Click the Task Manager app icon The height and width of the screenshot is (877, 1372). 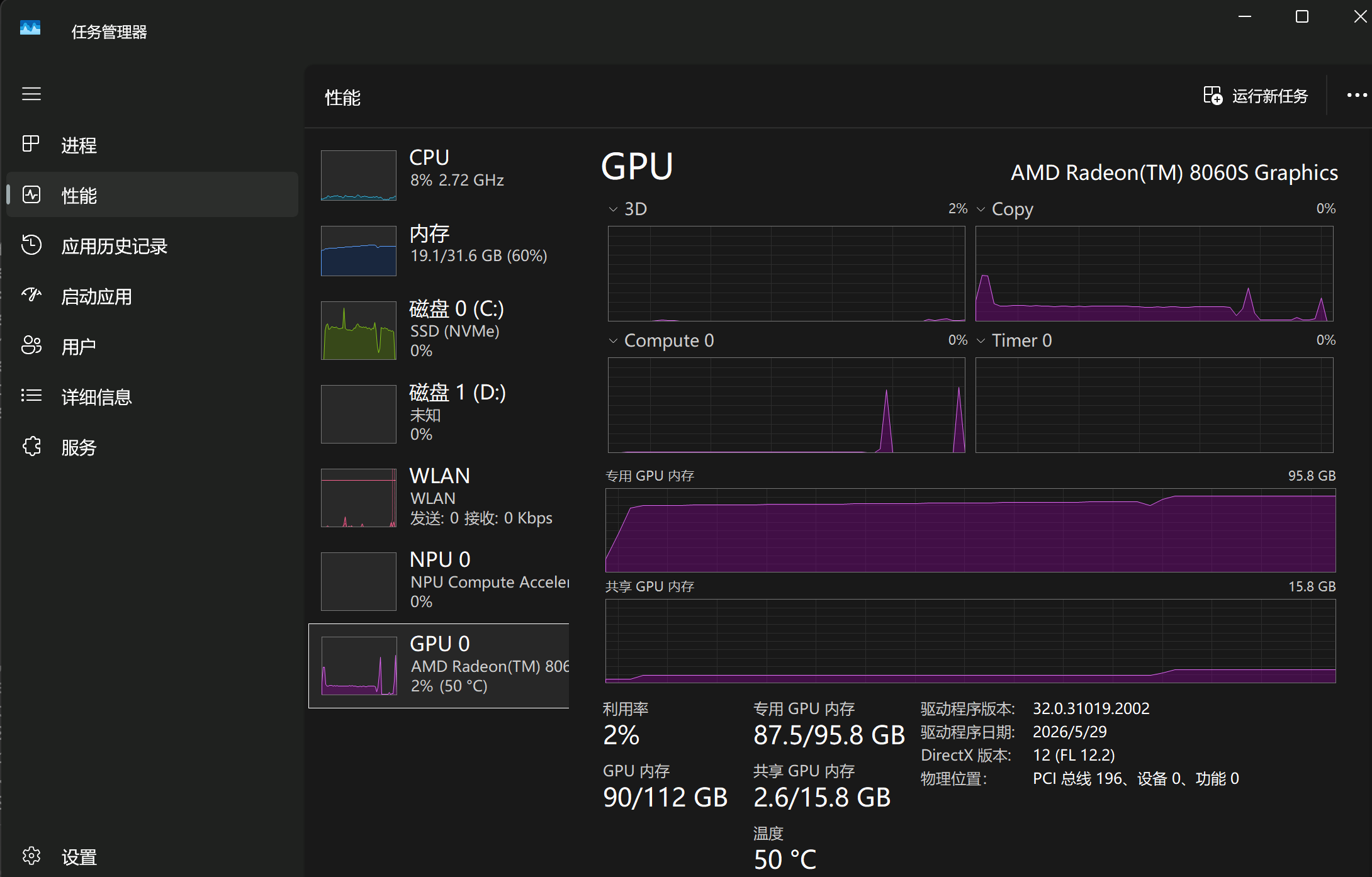(30, 28)
